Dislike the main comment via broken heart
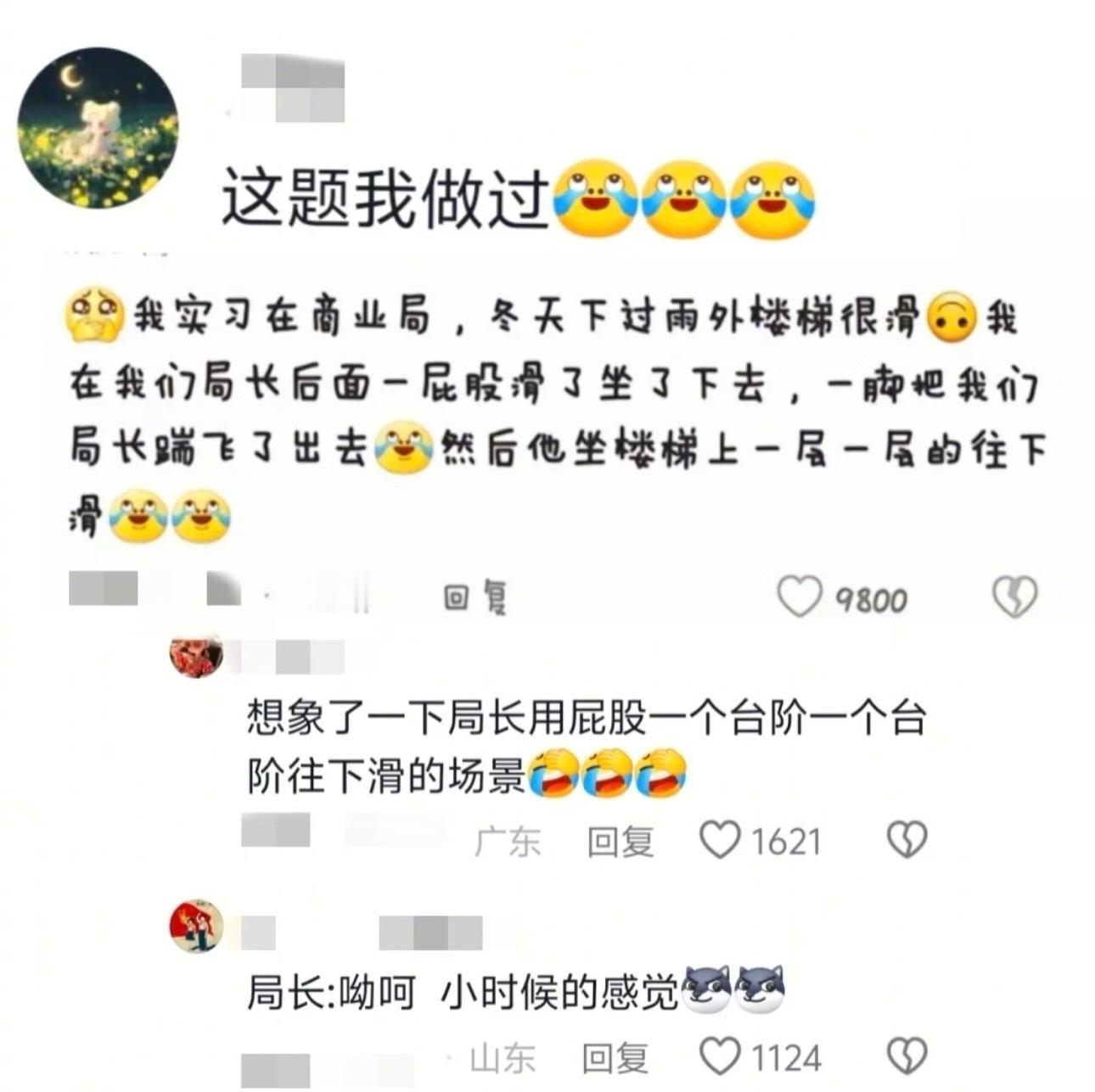 1015,598
